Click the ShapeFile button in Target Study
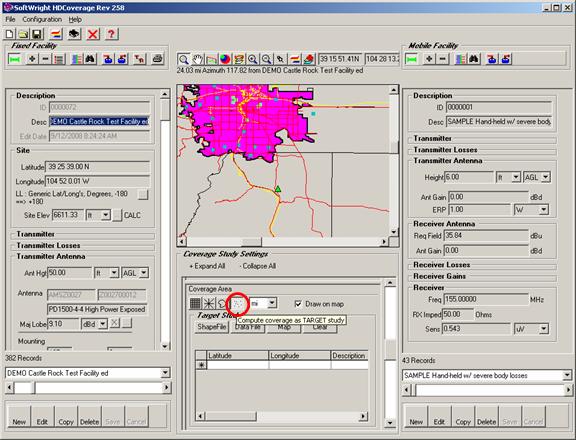Screen dimensions: 576x440 click(x=212, y=327)
